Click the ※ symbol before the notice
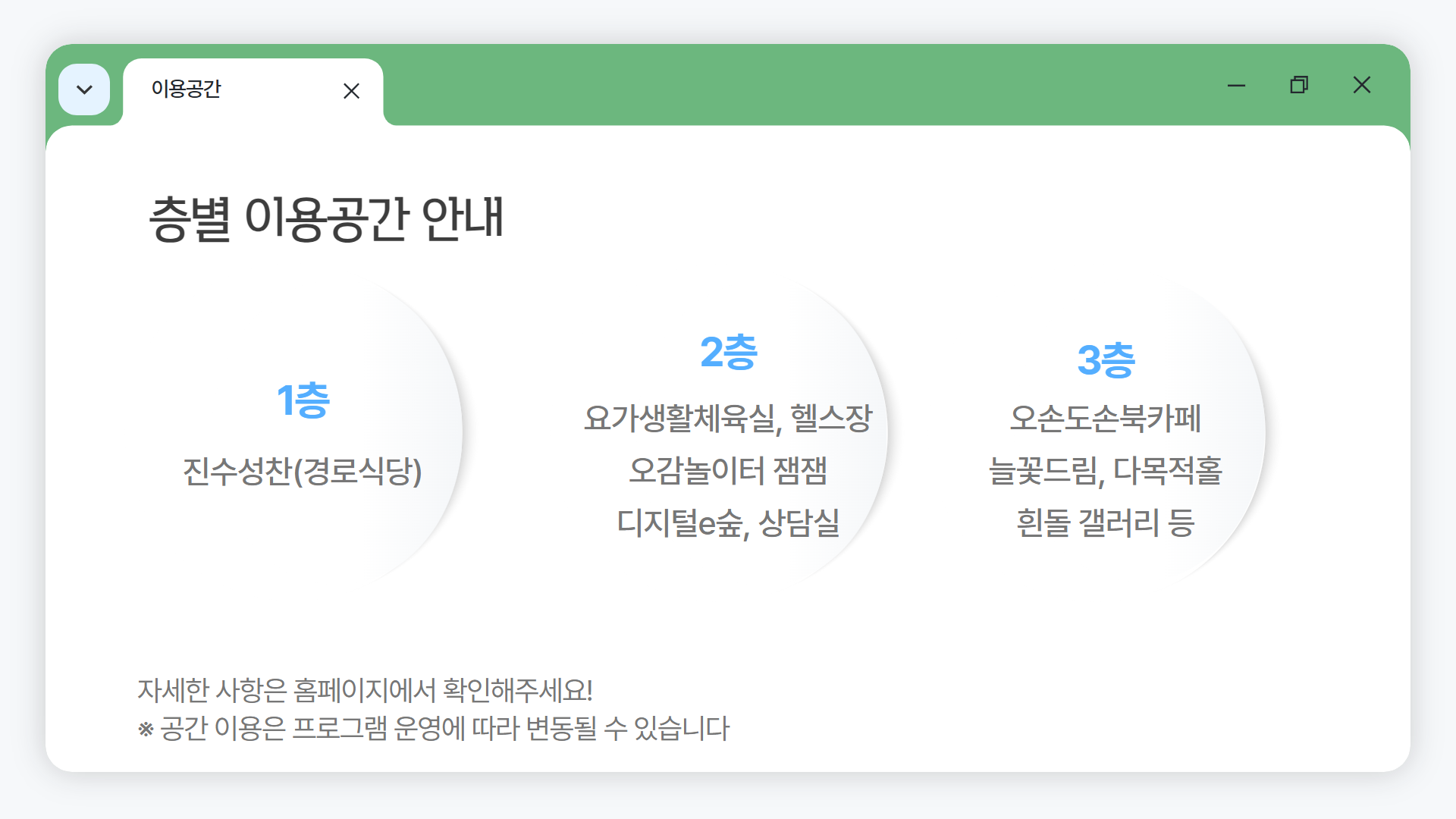This screenshot has width=1456, height=819. point(146,730)
